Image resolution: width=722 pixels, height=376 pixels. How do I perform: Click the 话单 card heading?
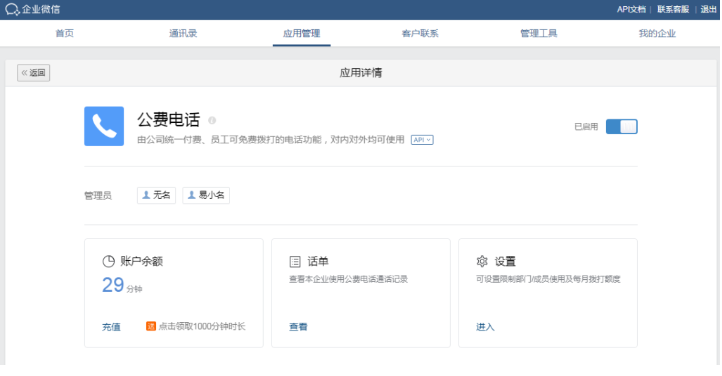tap(318, 261)
